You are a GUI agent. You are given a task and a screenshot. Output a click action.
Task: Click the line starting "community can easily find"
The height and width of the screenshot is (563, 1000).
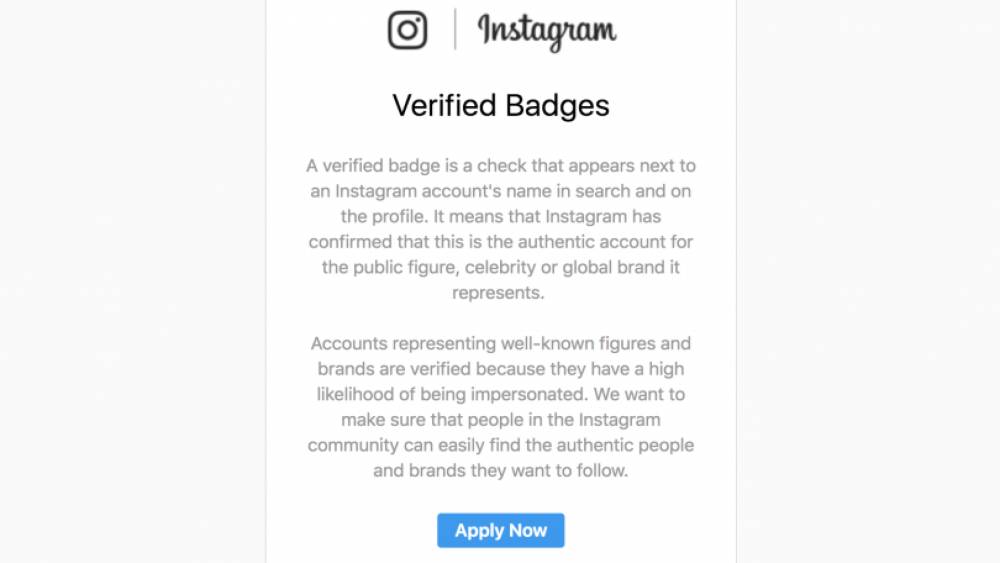[x=501, y=445]
